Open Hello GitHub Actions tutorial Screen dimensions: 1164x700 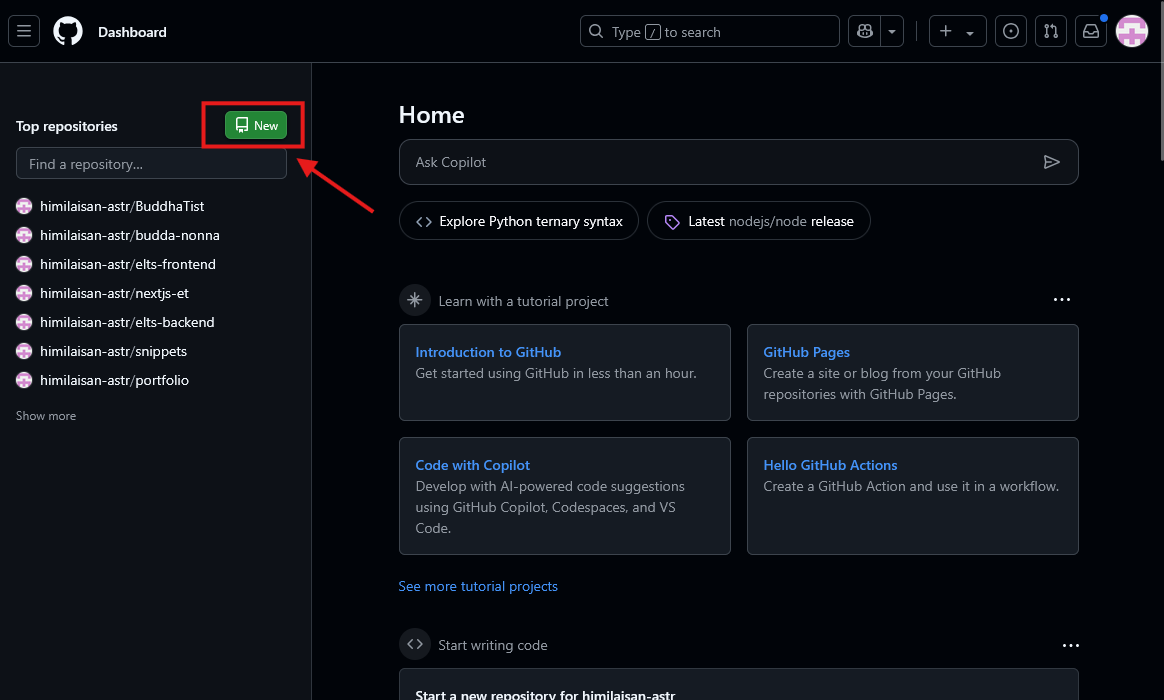pos(830,465)
